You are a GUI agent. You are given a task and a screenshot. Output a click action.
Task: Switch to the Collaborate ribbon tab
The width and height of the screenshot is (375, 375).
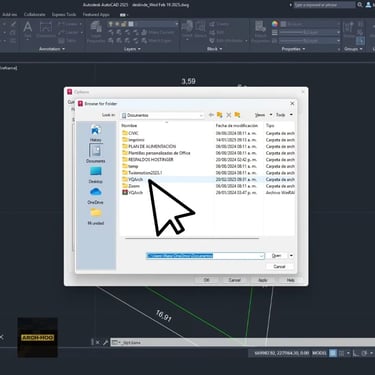[35, 15]
